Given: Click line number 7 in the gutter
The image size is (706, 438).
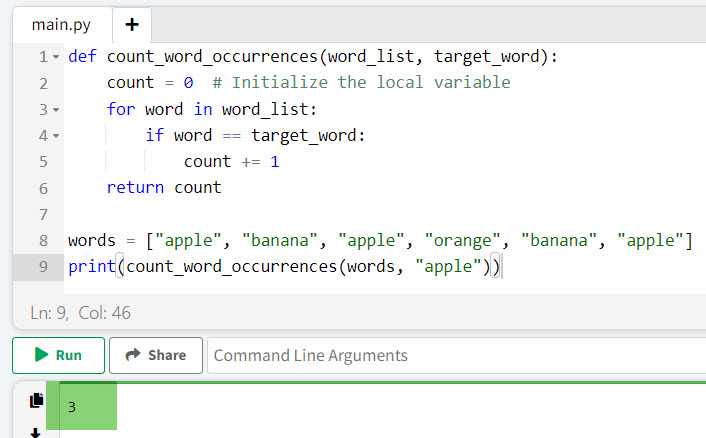Looking at the screenshot, I should tap(43, 215).
